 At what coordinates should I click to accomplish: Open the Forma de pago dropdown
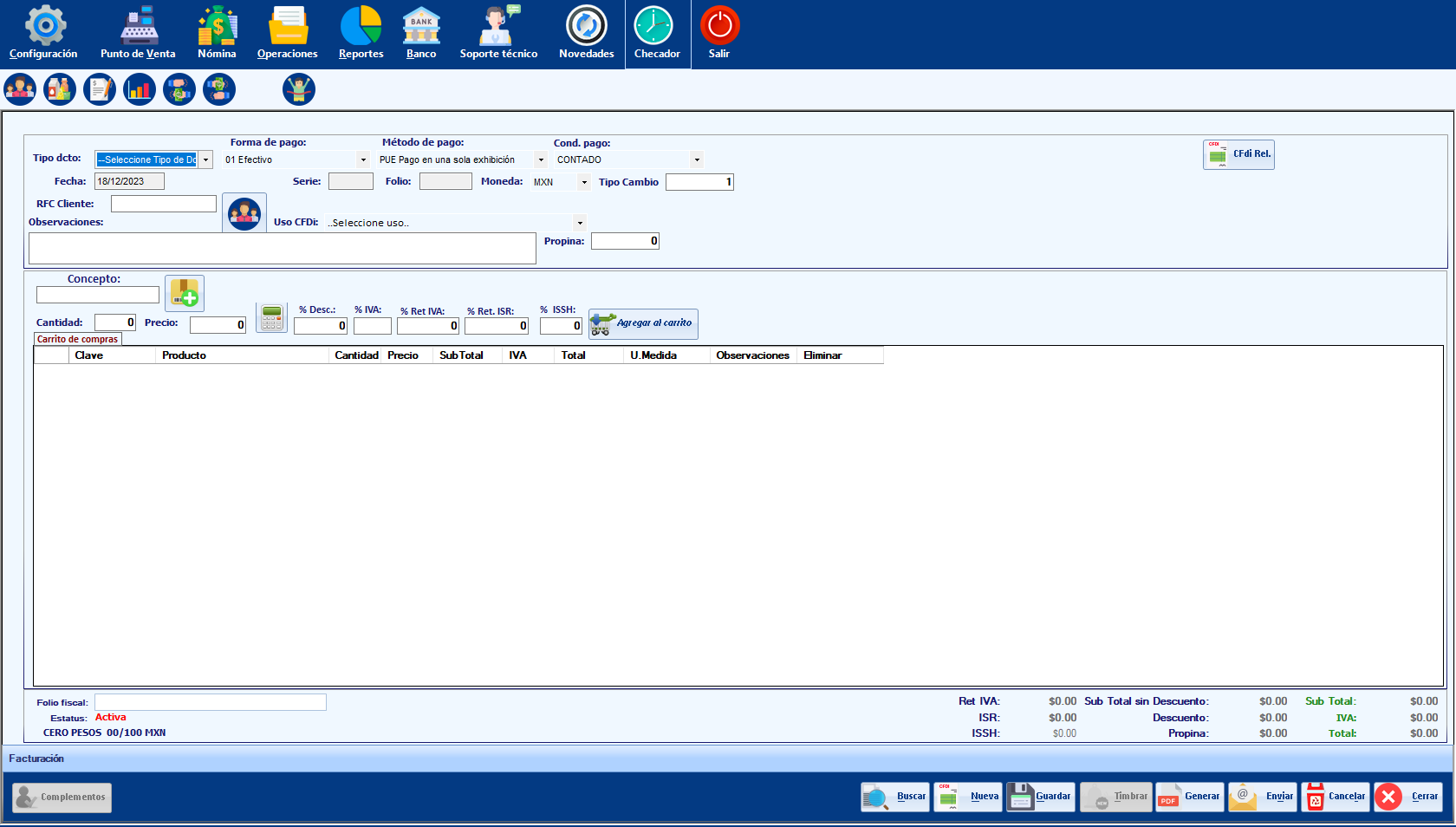(x=363, y=160)
